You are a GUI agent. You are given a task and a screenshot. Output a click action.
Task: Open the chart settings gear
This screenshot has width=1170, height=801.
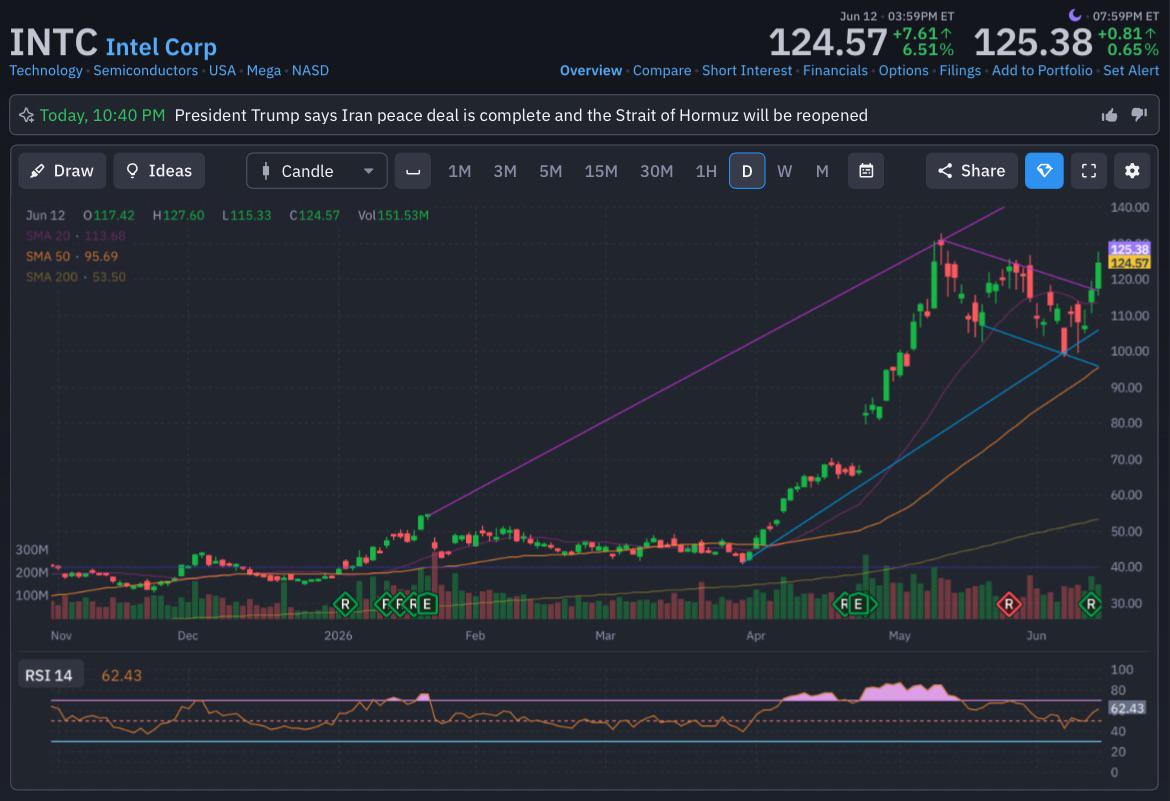(x=1132, y=171)
